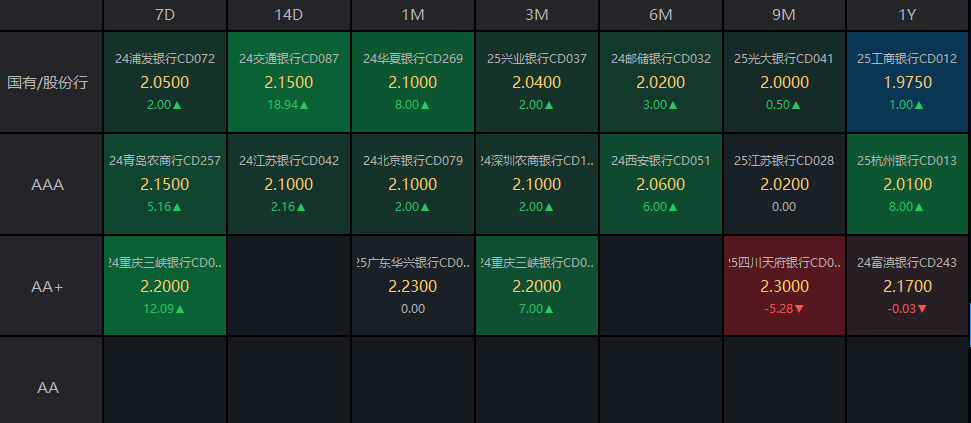This screenshot has width=971, height=423.
Task: Select the 7D tenor column header
Action: (x=165, y=15)
